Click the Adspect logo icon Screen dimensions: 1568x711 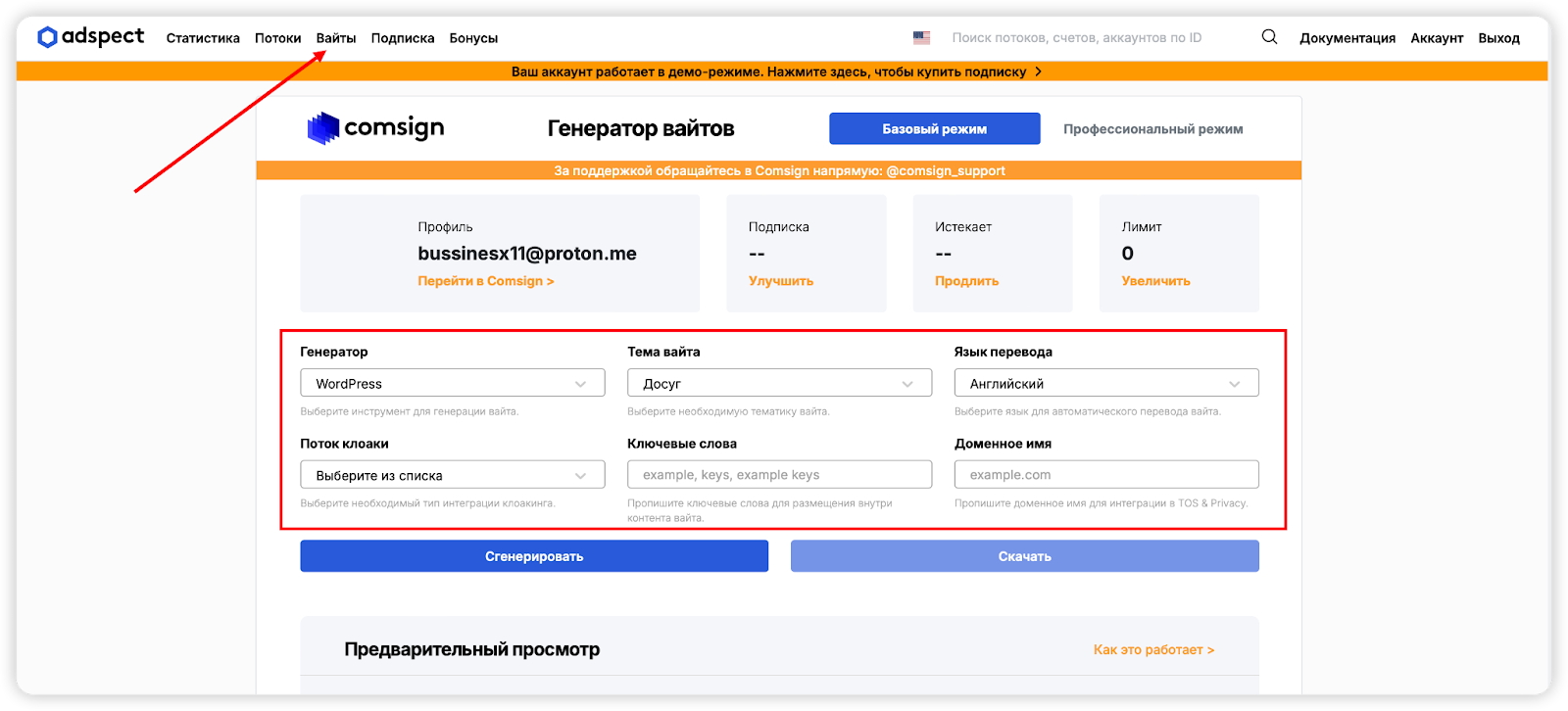point(47,37)
